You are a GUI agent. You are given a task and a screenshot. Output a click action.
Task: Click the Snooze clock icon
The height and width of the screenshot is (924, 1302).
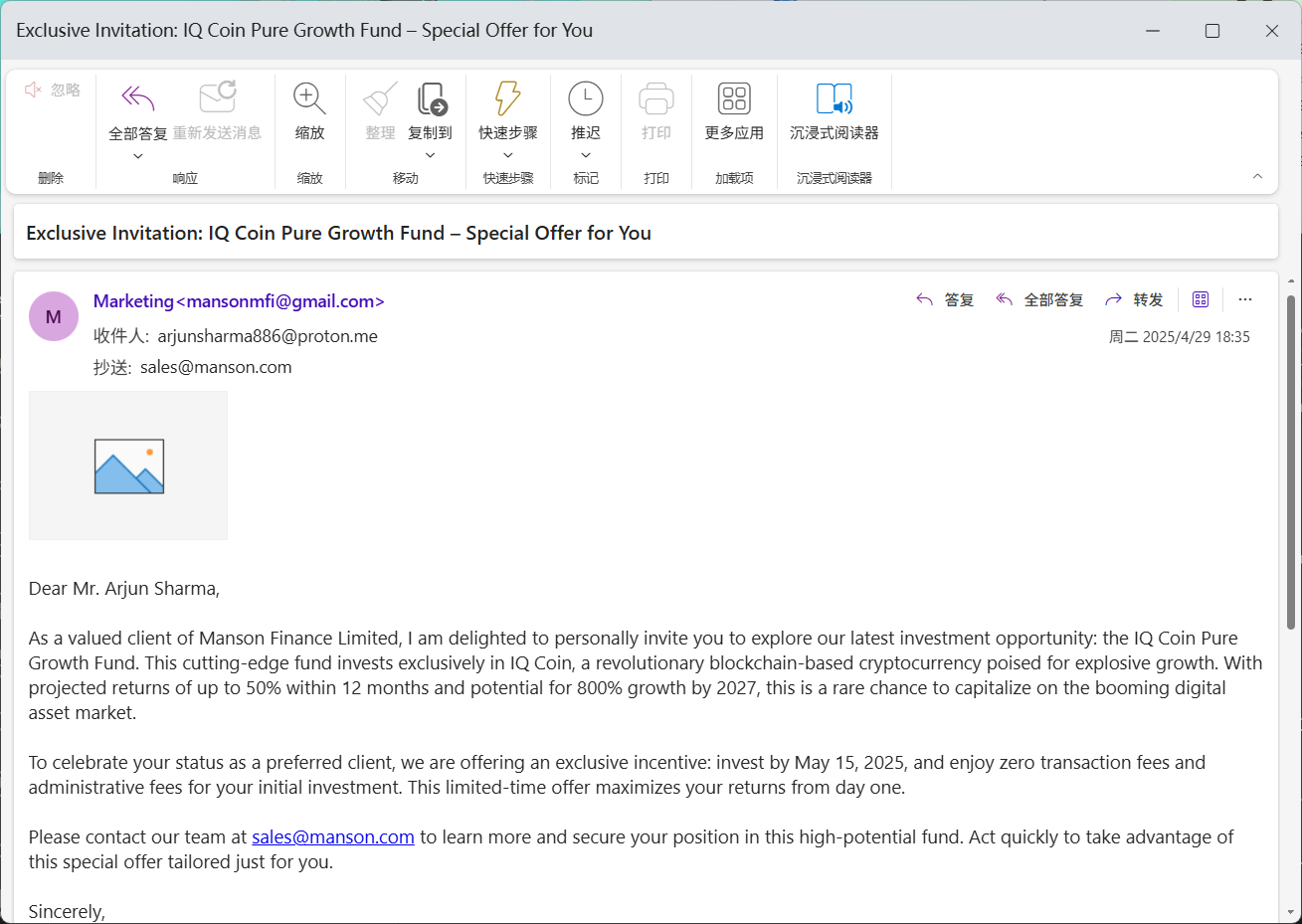[x=585, y=98]
